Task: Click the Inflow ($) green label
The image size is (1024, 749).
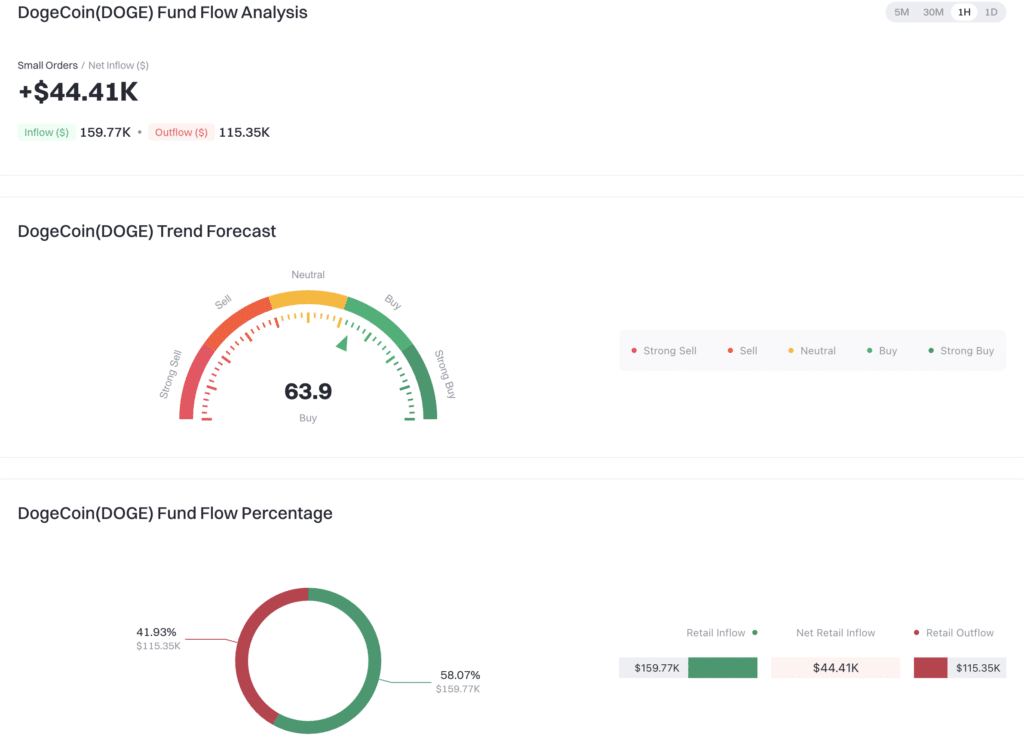Action: [45, 131]
